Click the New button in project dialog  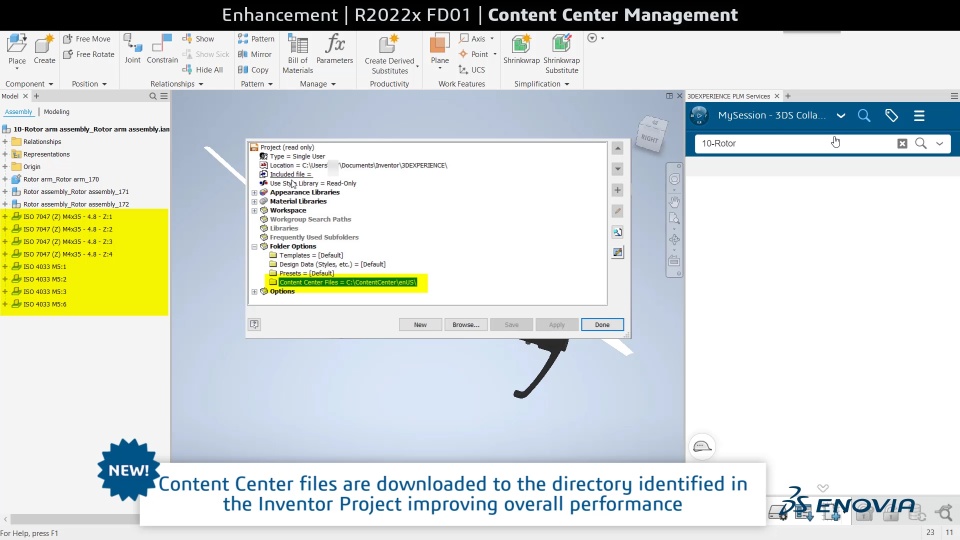420,324
